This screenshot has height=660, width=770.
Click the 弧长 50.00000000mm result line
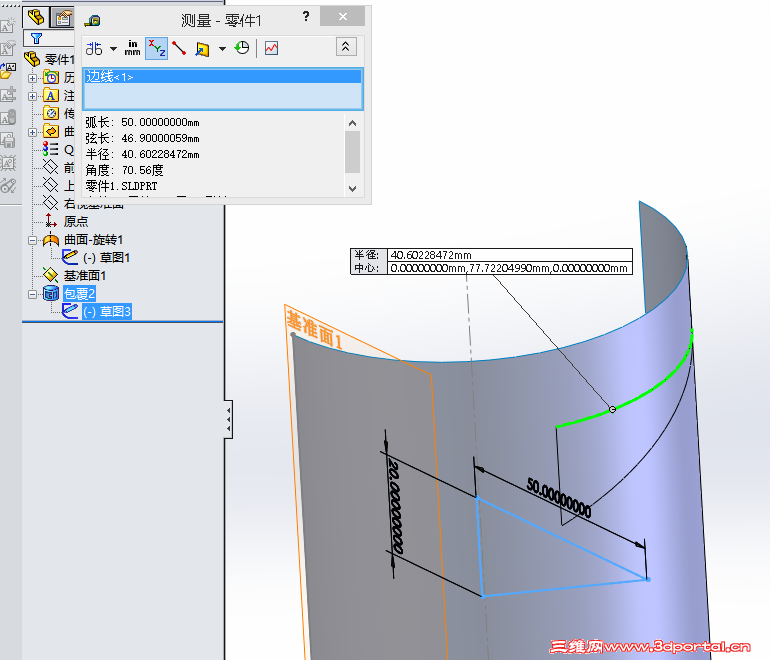(x=142, y=122)
